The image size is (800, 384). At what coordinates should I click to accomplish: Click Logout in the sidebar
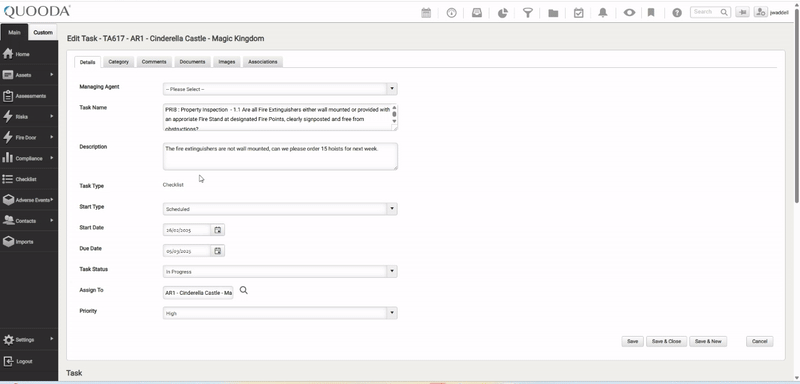point(29,361)
